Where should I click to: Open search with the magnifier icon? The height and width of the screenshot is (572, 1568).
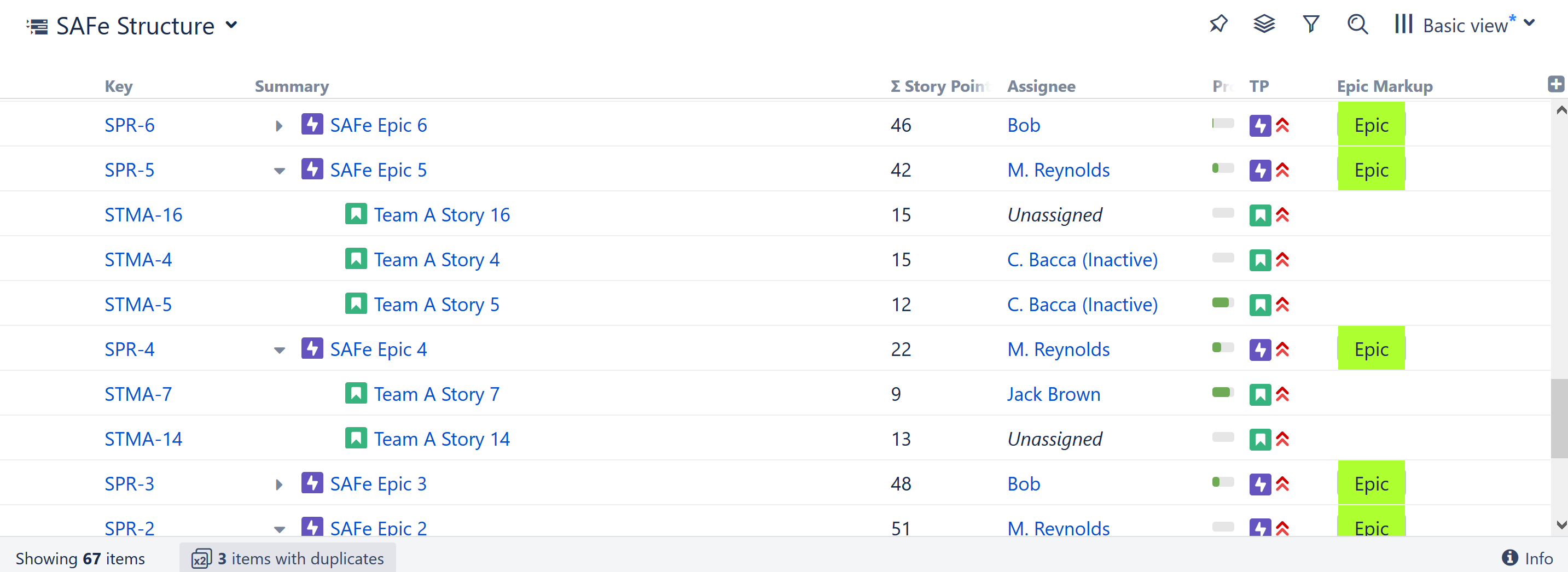pos(1357,25)
